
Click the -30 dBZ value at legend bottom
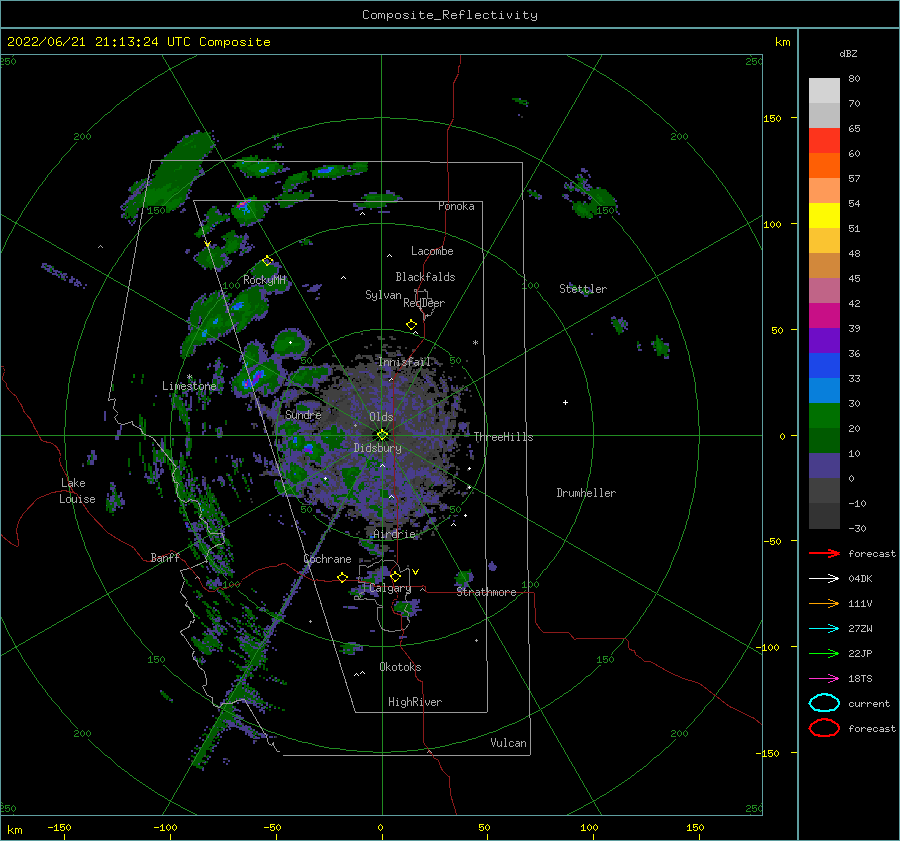[x=857, y=528]
